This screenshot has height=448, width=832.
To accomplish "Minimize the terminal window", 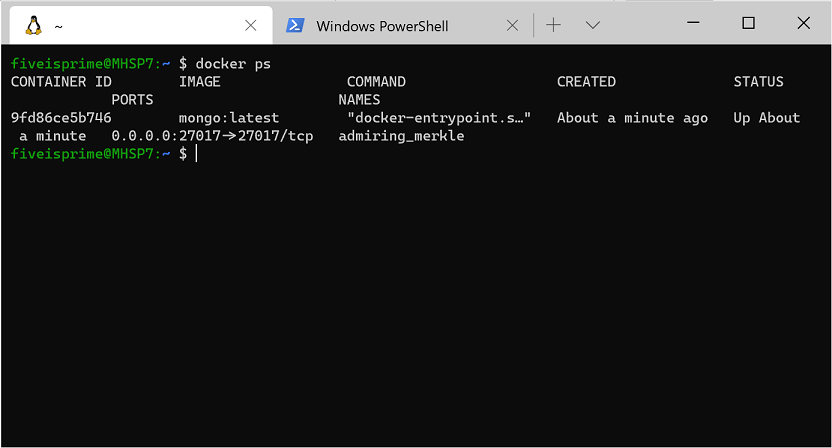I will (693, 23).
